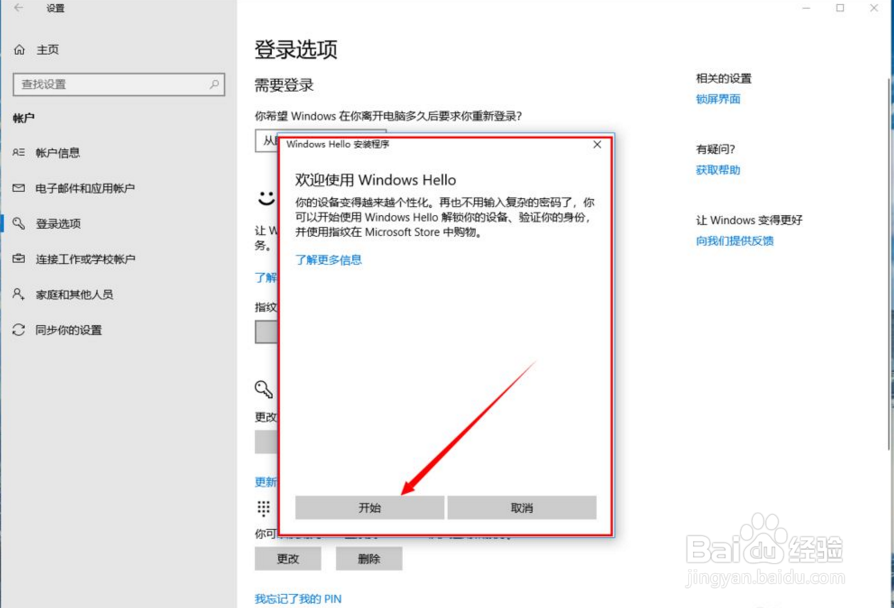
Task: Click the 登录选项 page heading
Action: pyautogui.click(x=295, y=50)
